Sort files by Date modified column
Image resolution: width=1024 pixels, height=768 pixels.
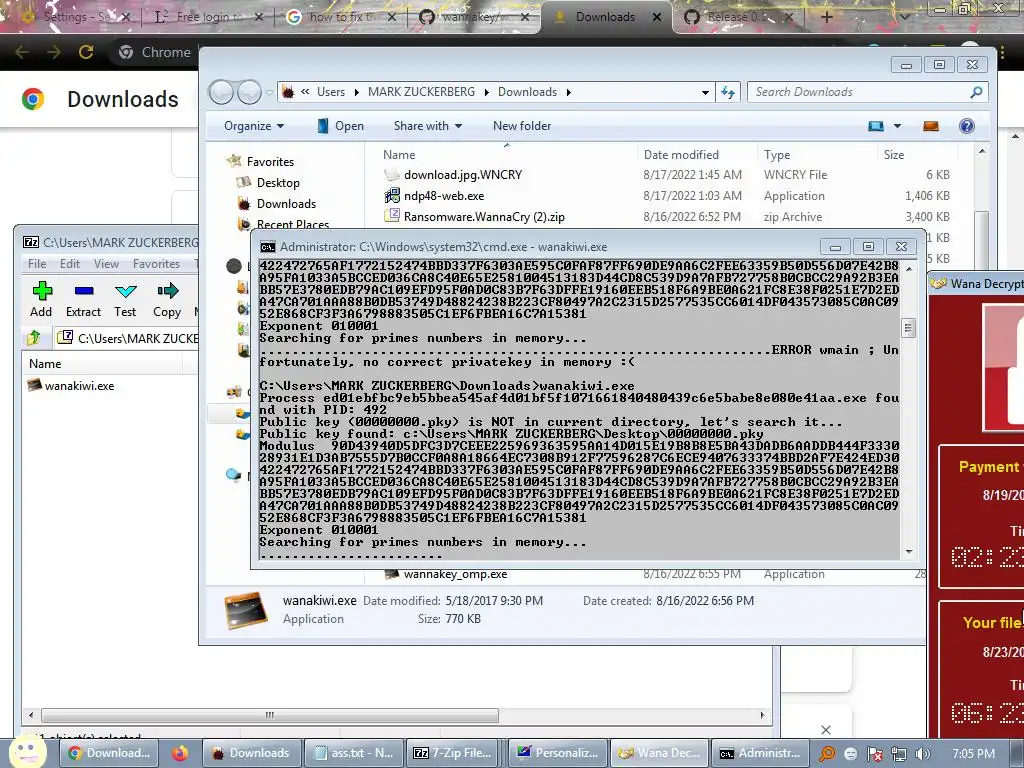[681, 155]
